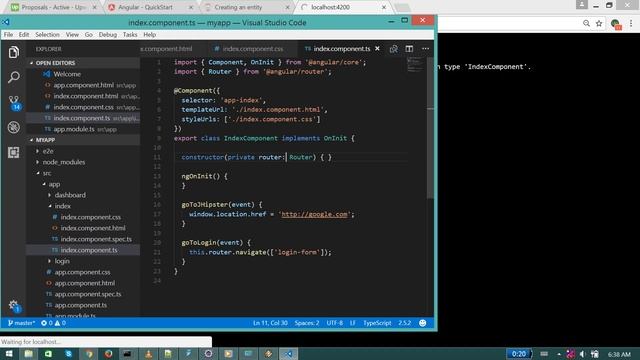Click Ln 11, Col 30 in status bar
The height and width of the screenshot is (360, 640).
coord(270,323)
